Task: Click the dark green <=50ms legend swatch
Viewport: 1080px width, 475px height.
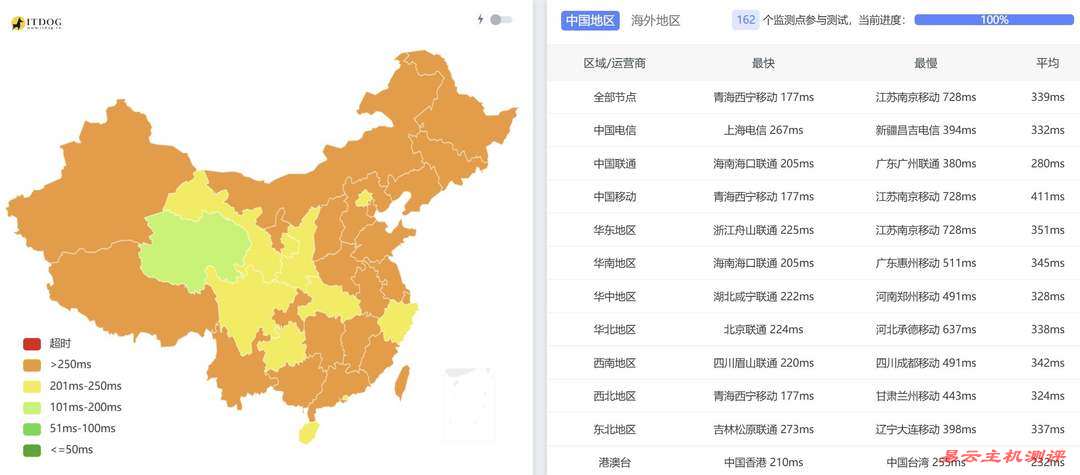Action: [x=32, y=450]
